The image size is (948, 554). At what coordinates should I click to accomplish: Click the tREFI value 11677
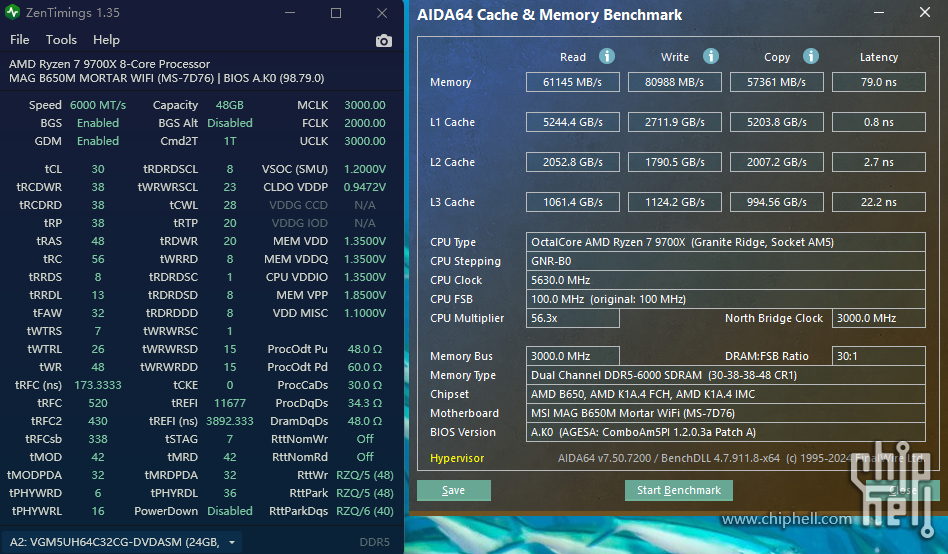[230, 403]
